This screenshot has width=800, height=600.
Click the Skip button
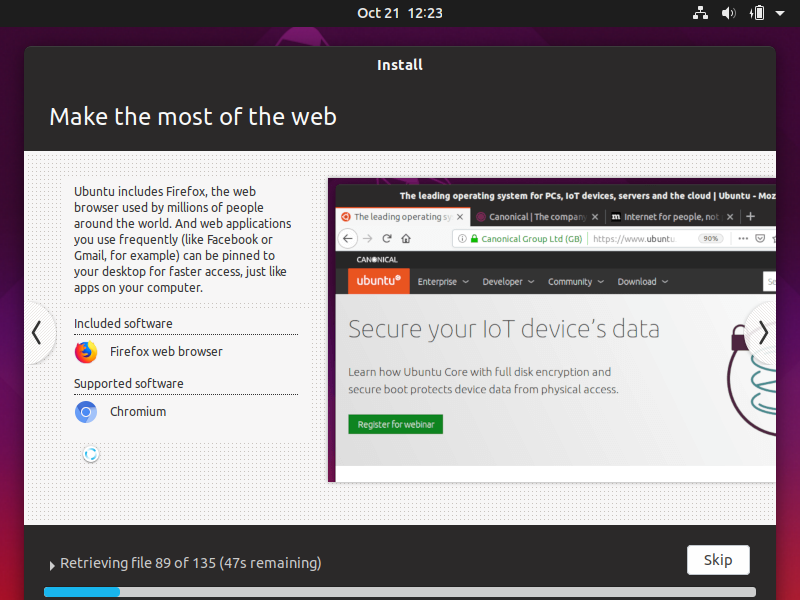[x=718, y=560]
